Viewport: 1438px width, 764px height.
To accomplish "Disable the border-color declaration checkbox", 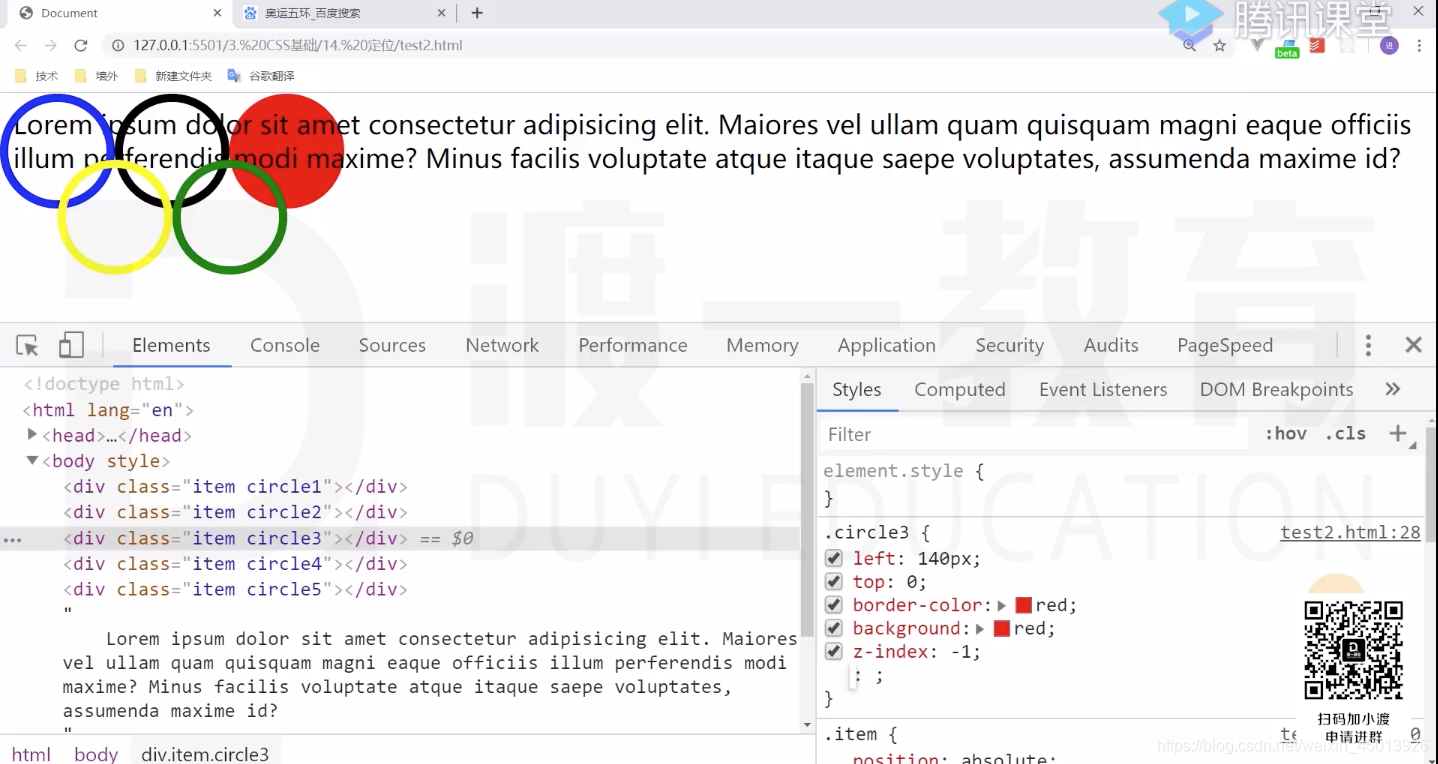I will (833, 605).
